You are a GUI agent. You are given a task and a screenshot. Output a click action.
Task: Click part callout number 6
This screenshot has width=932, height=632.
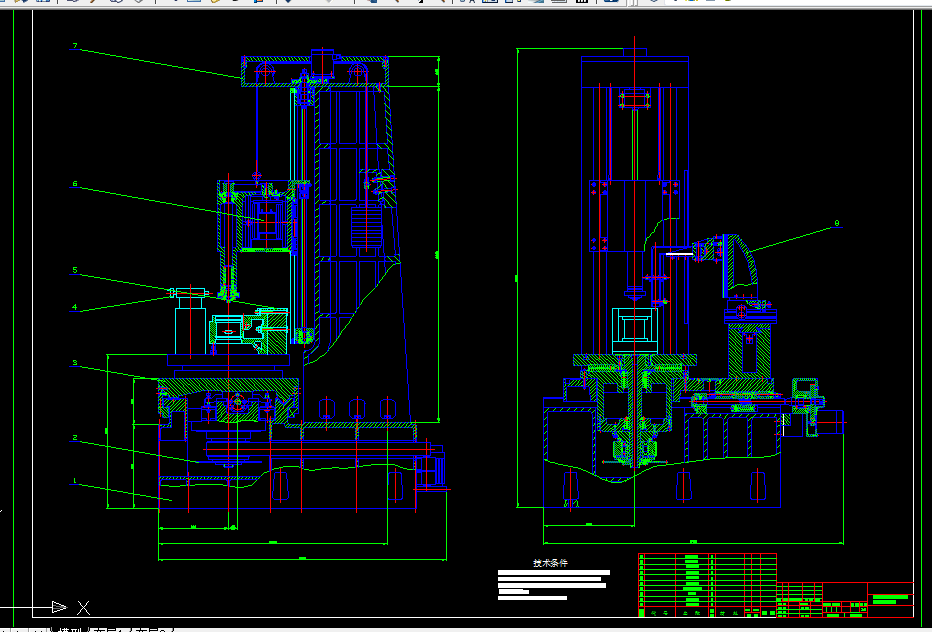pos(75,184)
